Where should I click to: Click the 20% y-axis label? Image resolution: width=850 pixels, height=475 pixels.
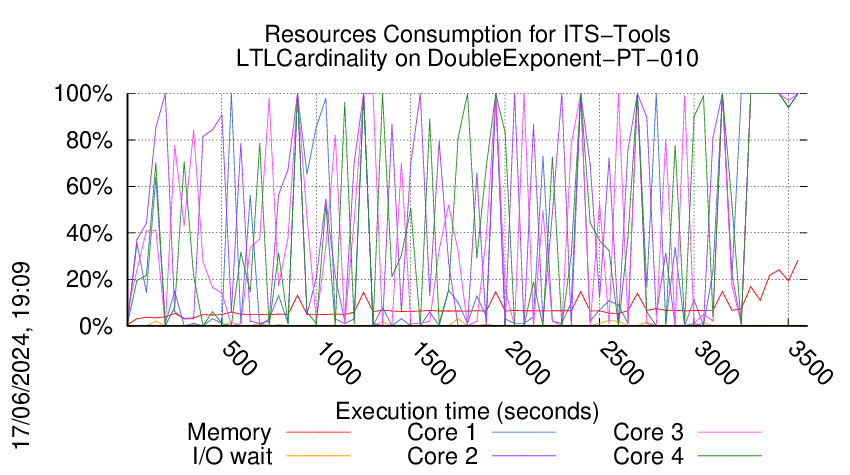point(89,280)
